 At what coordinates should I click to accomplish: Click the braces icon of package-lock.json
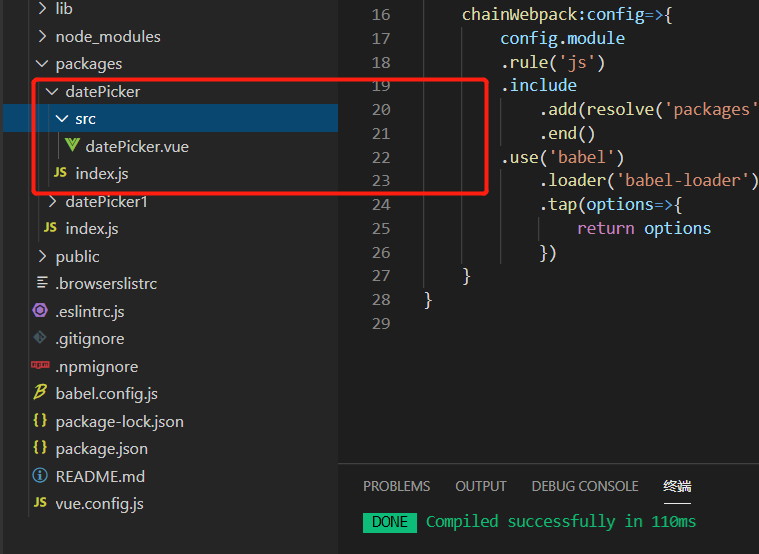tap(40, 420)
